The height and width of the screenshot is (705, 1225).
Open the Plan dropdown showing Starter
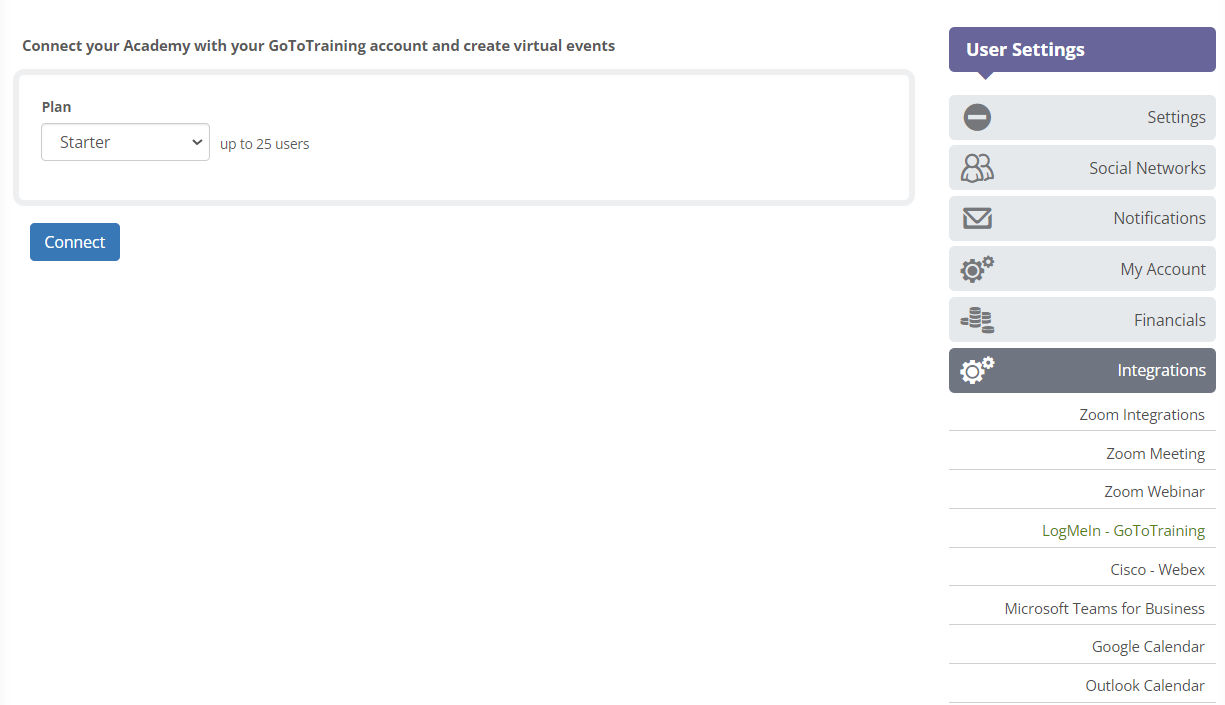(125, 142)
